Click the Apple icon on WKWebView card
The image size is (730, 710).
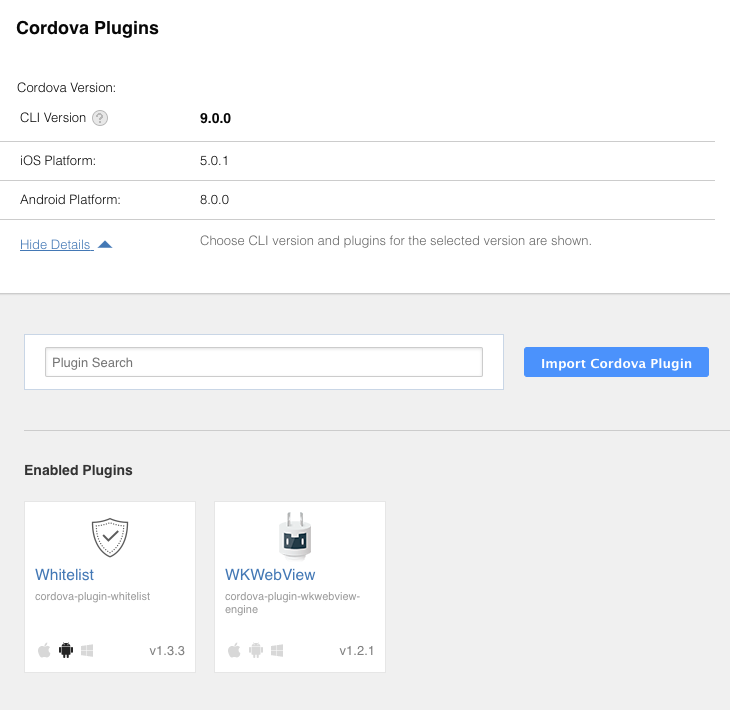234,650
